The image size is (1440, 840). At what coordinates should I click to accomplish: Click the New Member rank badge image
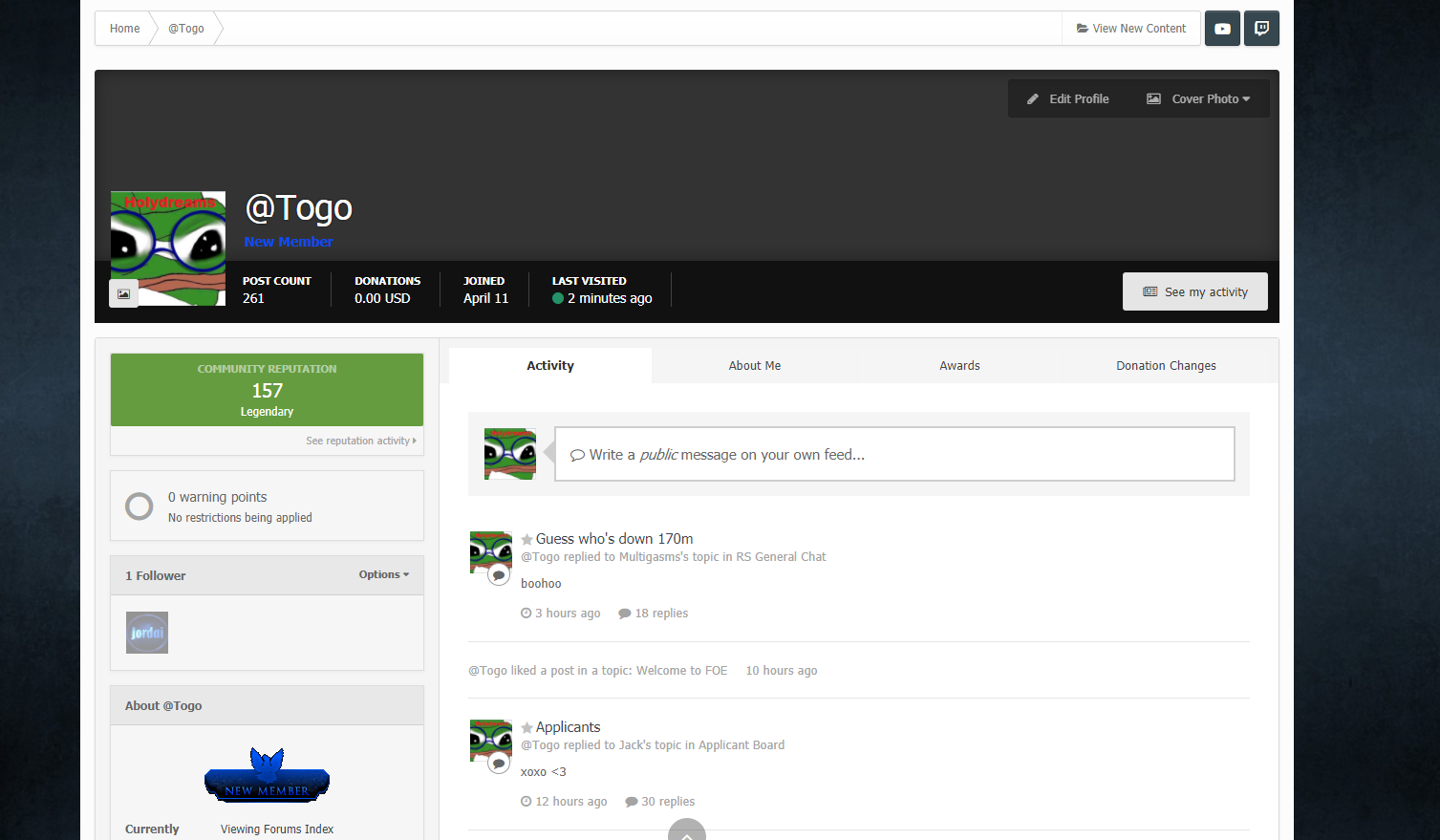(x=267, y=775)
